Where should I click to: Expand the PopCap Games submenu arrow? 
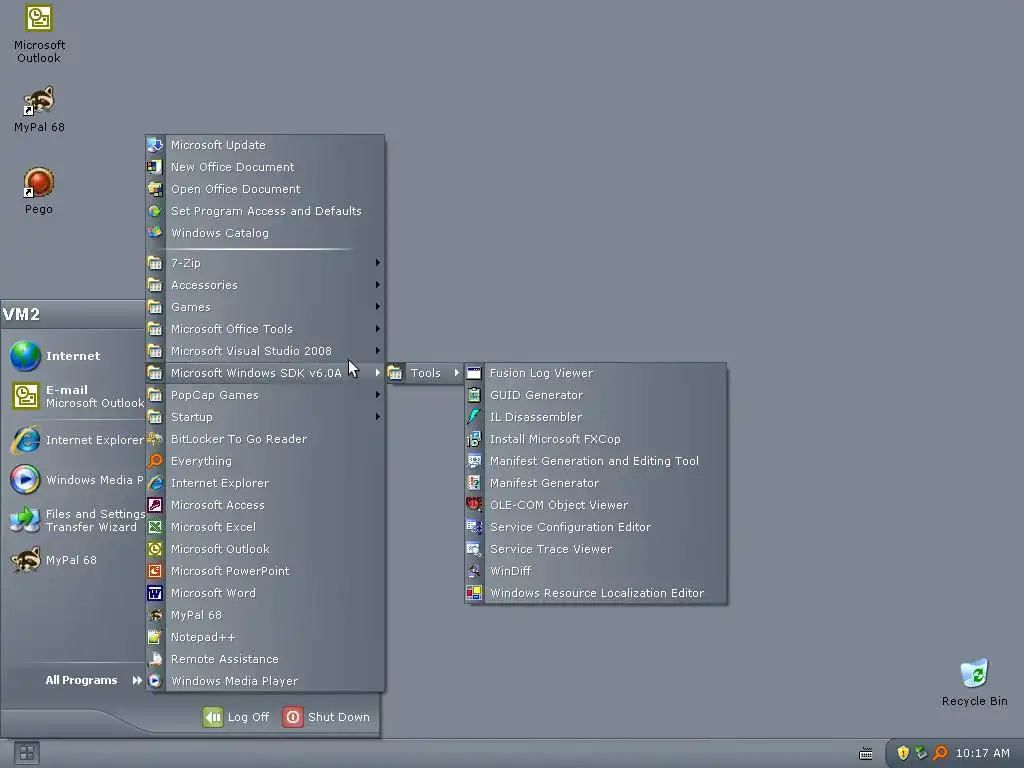point(377,394)
